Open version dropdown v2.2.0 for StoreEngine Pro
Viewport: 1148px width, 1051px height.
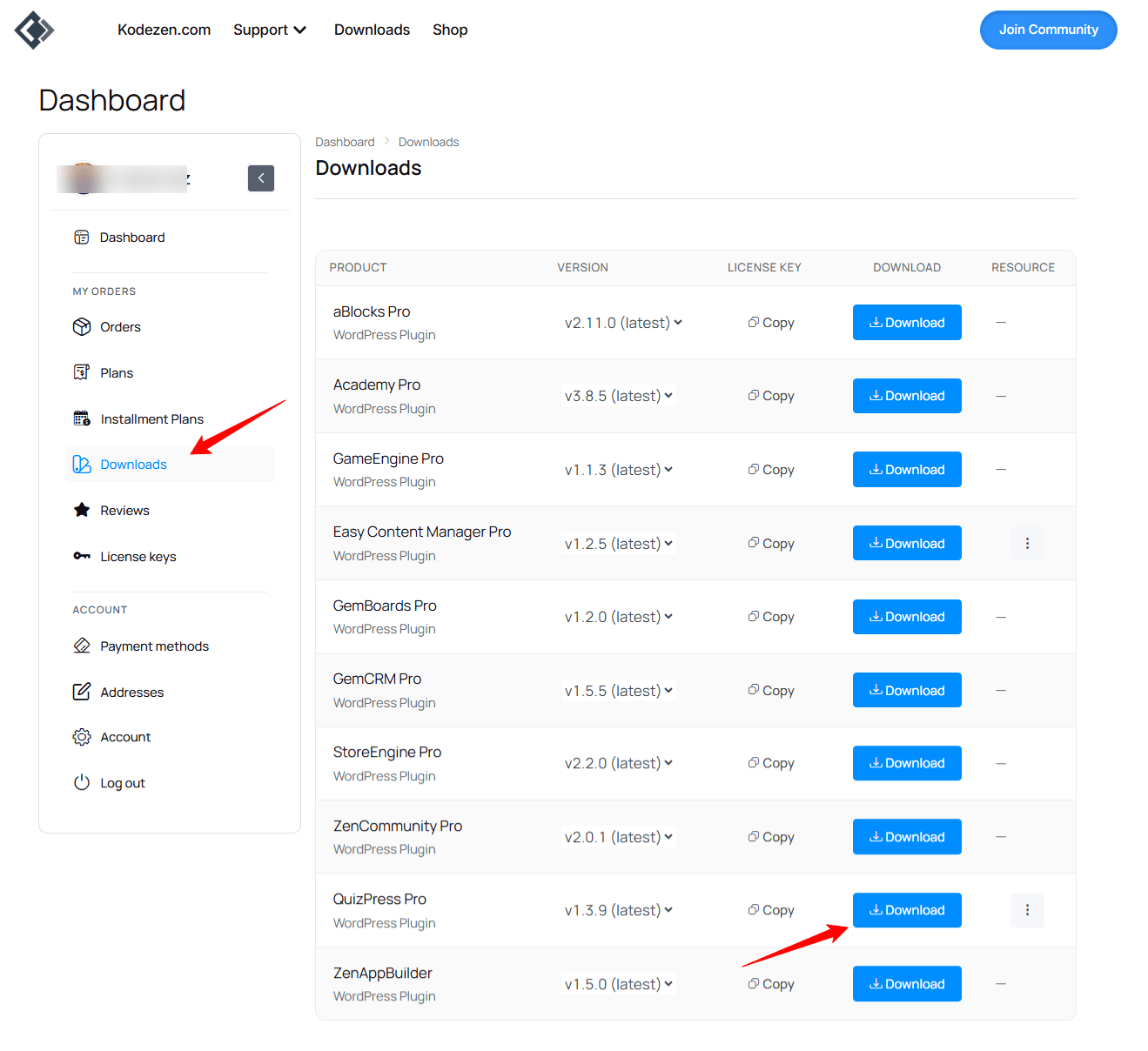pyautogui.click(x=619, y=763)
